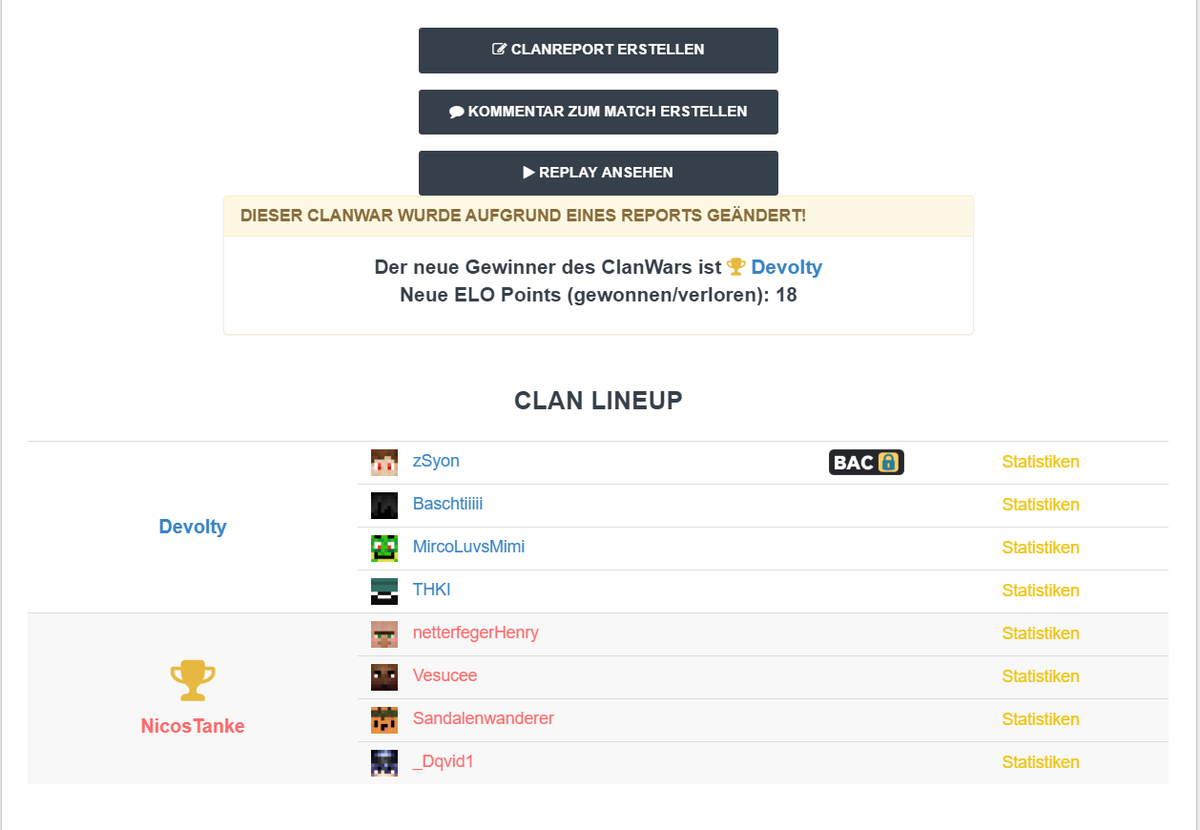Open Statistiken for Sandalenwanderer
The image size is (1200, 830).
click(1041, 720)
